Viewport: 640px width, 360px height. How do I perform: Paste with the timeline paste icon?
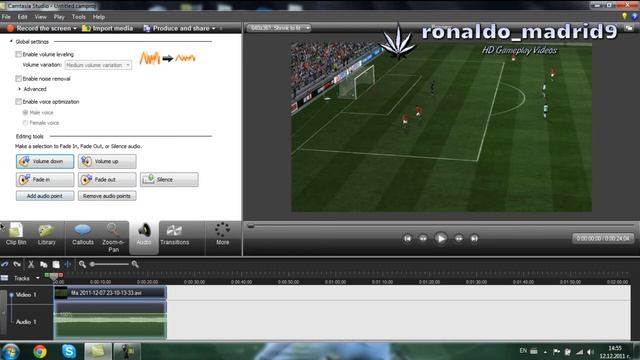(x=56, y=264)
